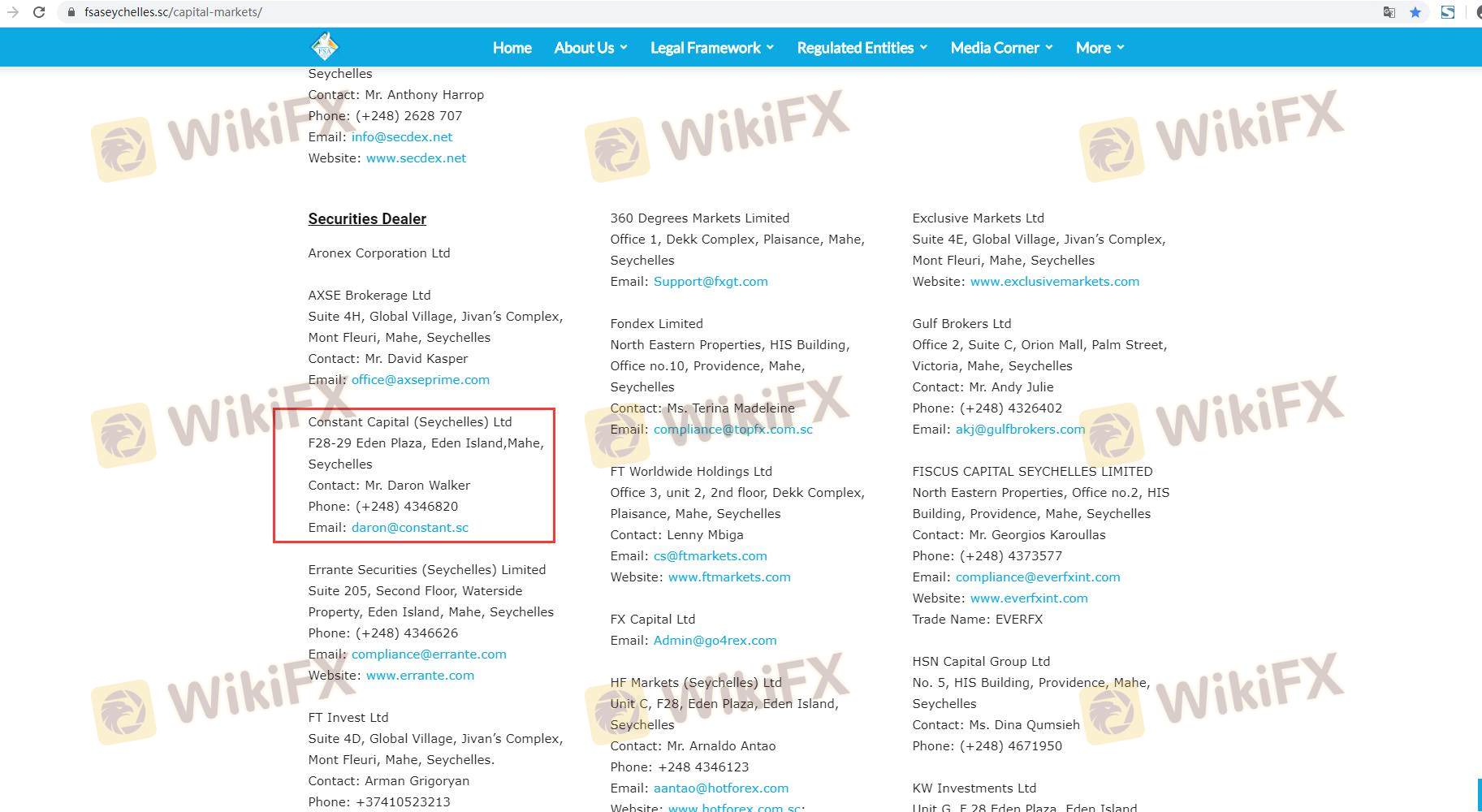The image size is (1482, 812).
Task: Open the www.ftmarkets.com website link
Action: coord(728,577)
